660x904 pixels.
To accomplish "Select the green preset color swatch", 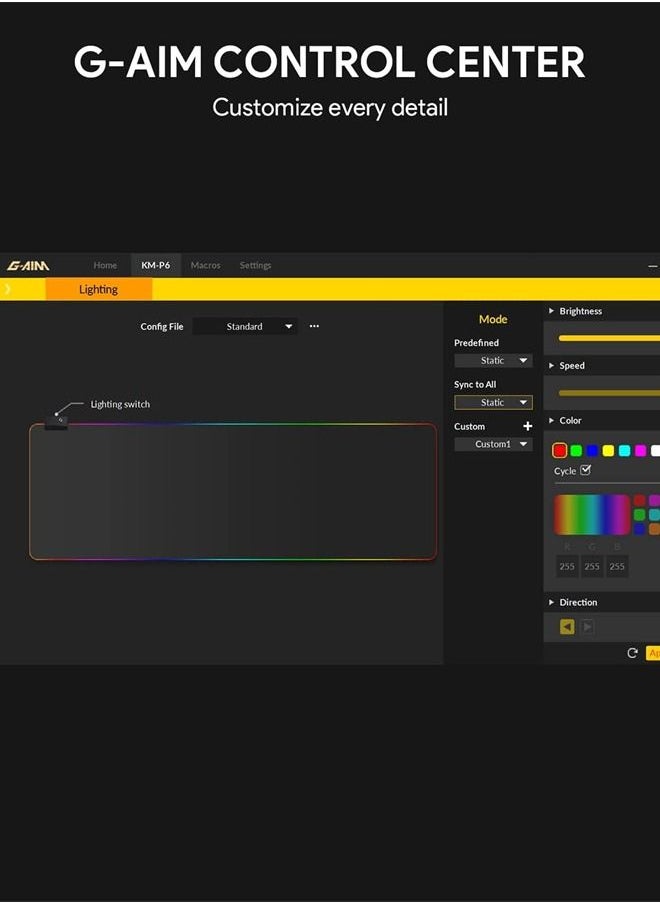I will coord(576,451).
